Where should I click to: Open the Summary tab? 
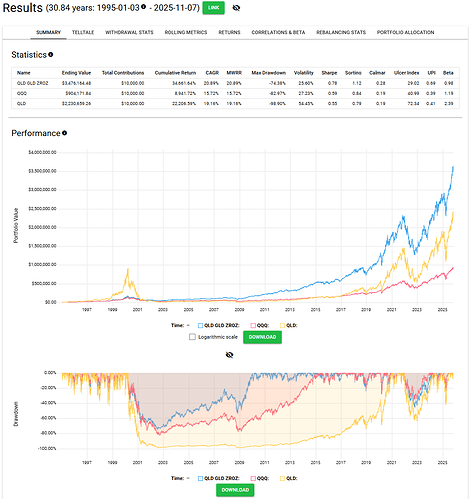48,32
